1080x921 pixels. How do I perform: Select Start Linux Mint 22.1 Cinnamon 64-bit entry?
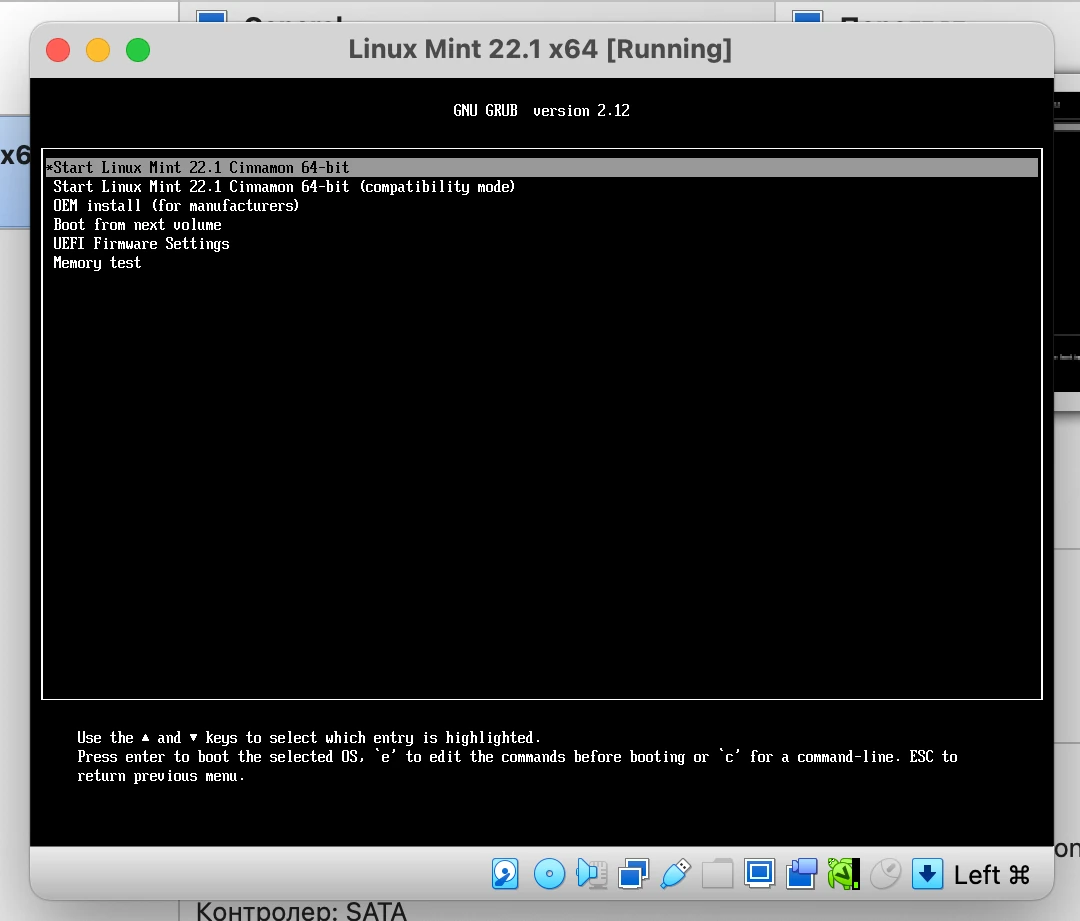[x=542, y=167]
